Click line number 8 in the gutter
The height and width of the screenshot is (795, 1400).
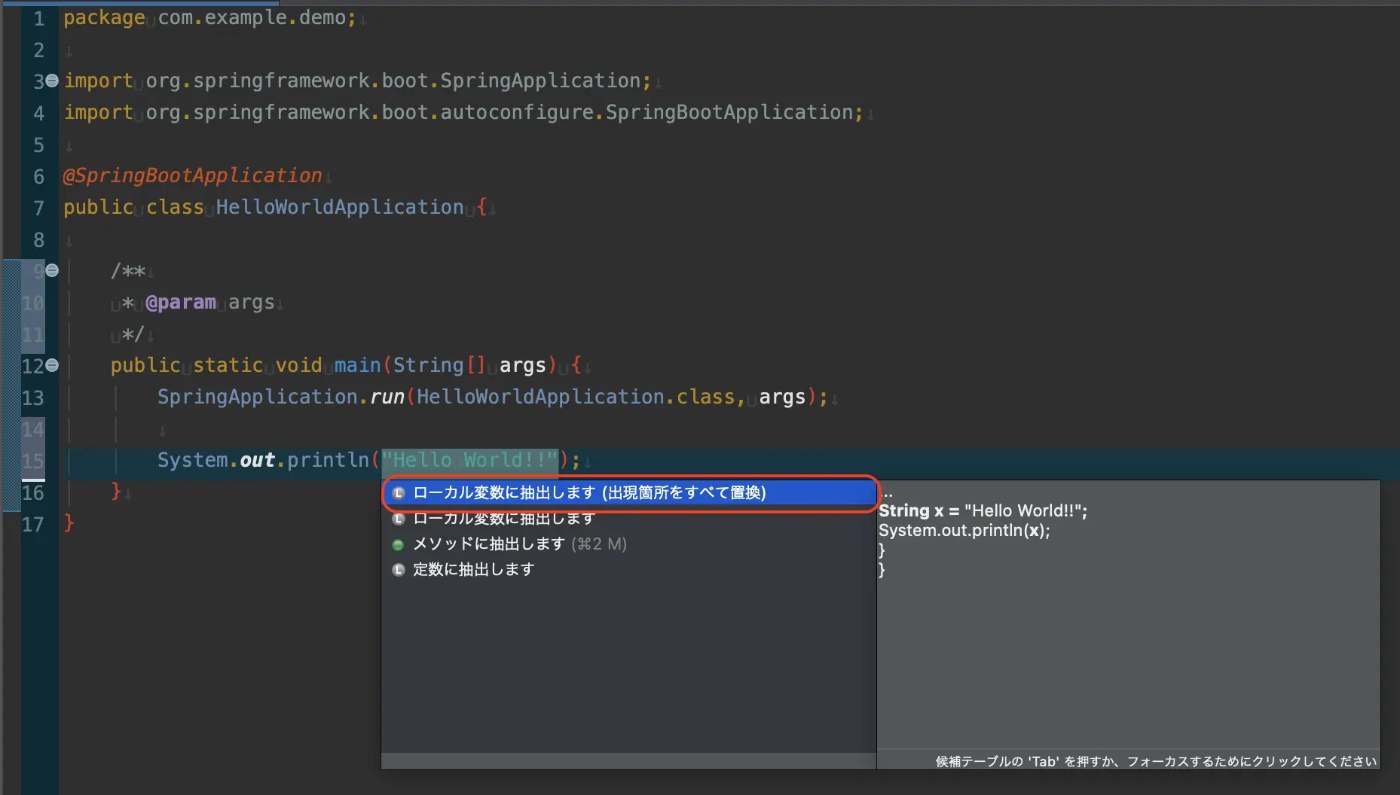pos(38,239)
